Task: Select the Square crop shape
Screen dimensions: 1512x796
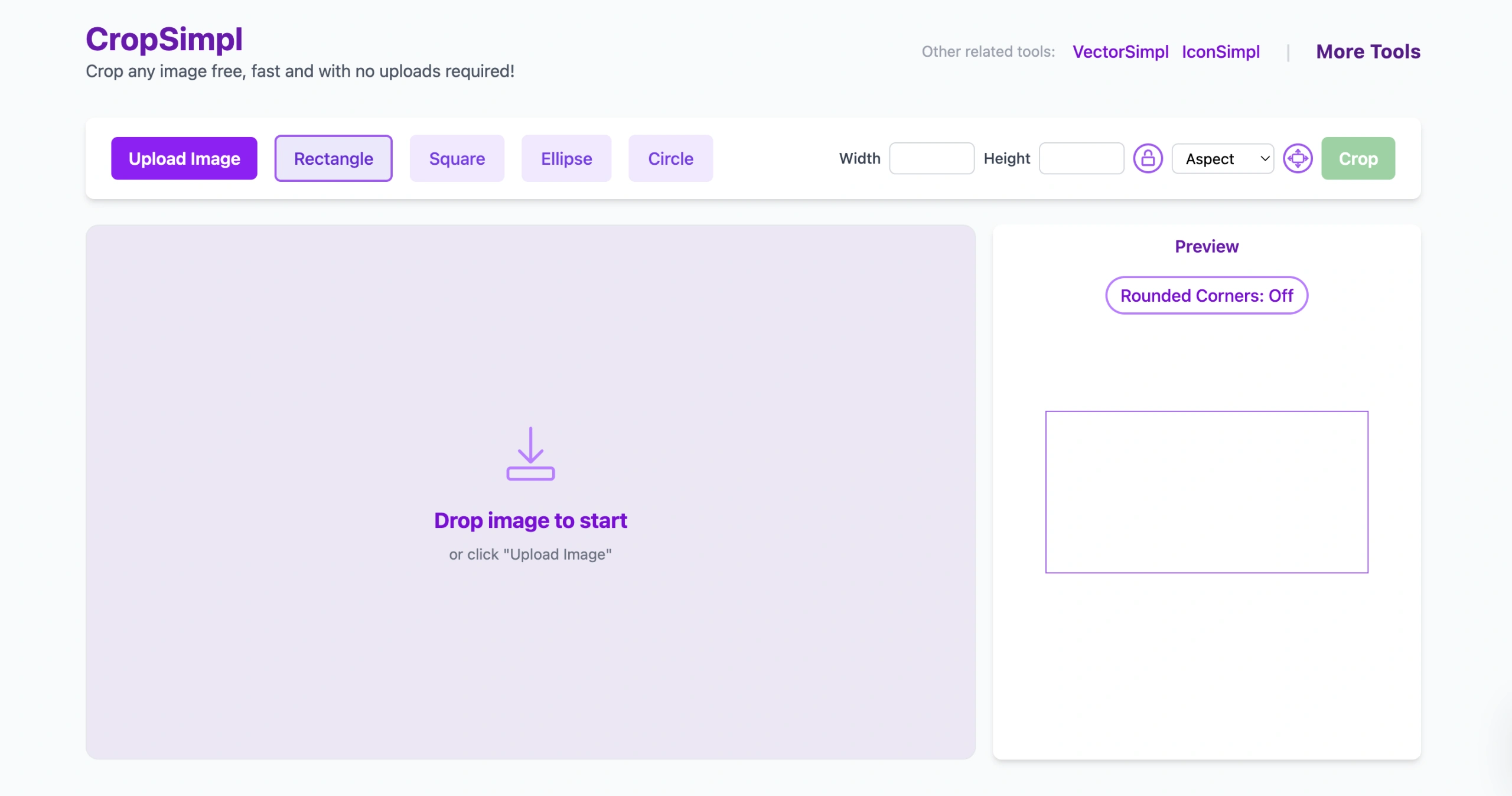Action: point(457,158)
